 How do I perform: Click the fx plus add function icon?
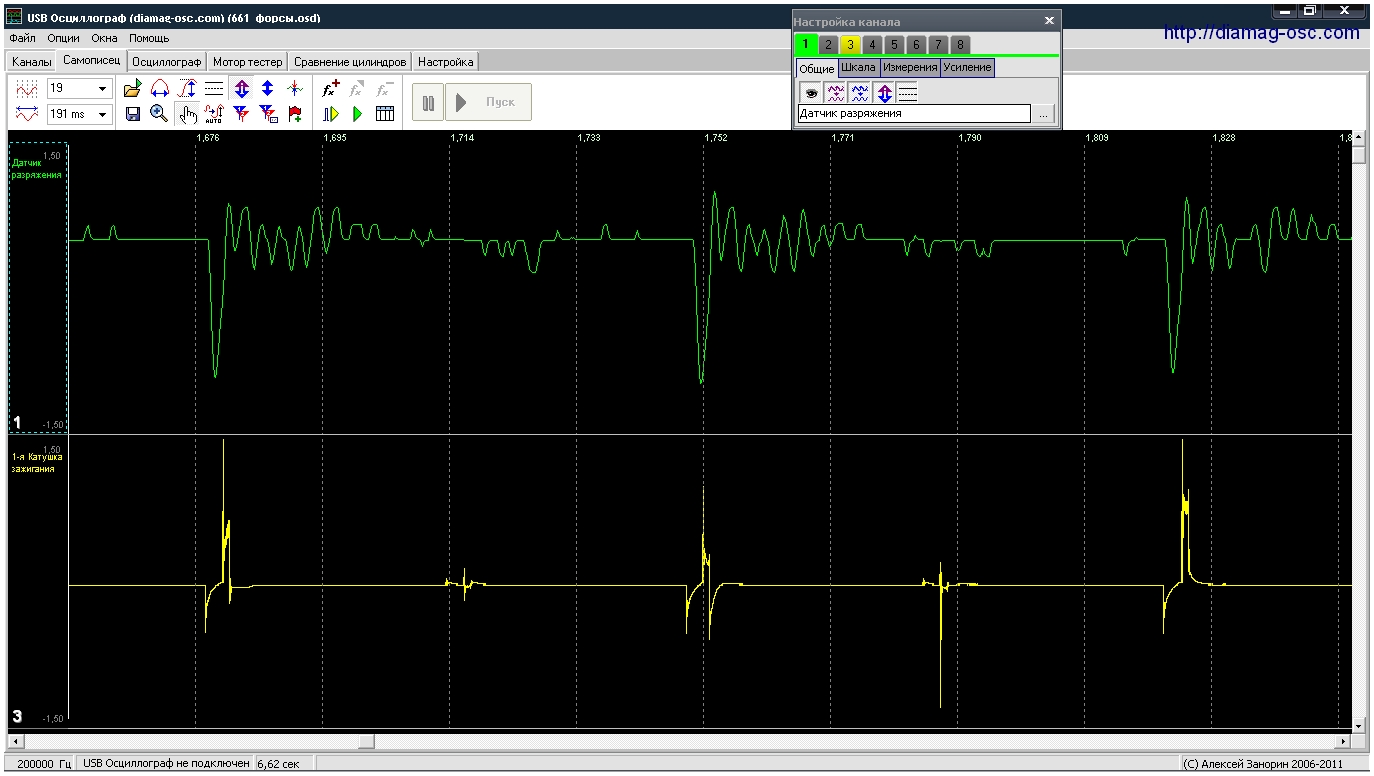point(331,89)
